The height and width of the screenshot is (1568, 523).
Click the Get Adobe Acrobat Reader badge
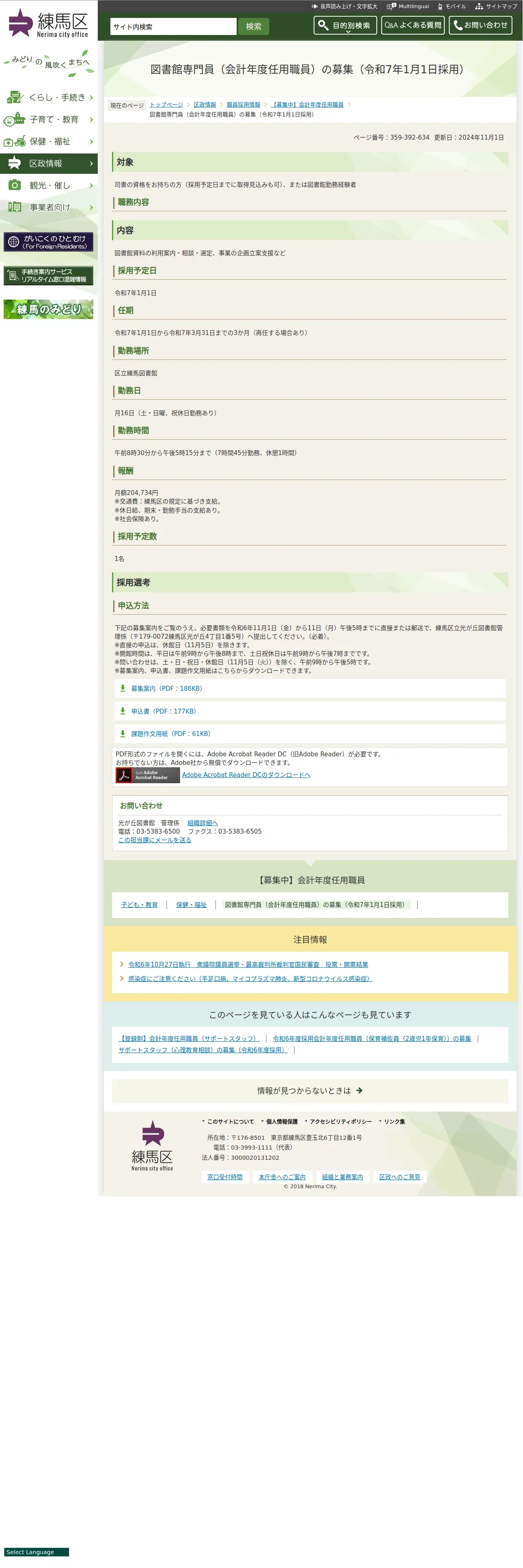(148, 774)
